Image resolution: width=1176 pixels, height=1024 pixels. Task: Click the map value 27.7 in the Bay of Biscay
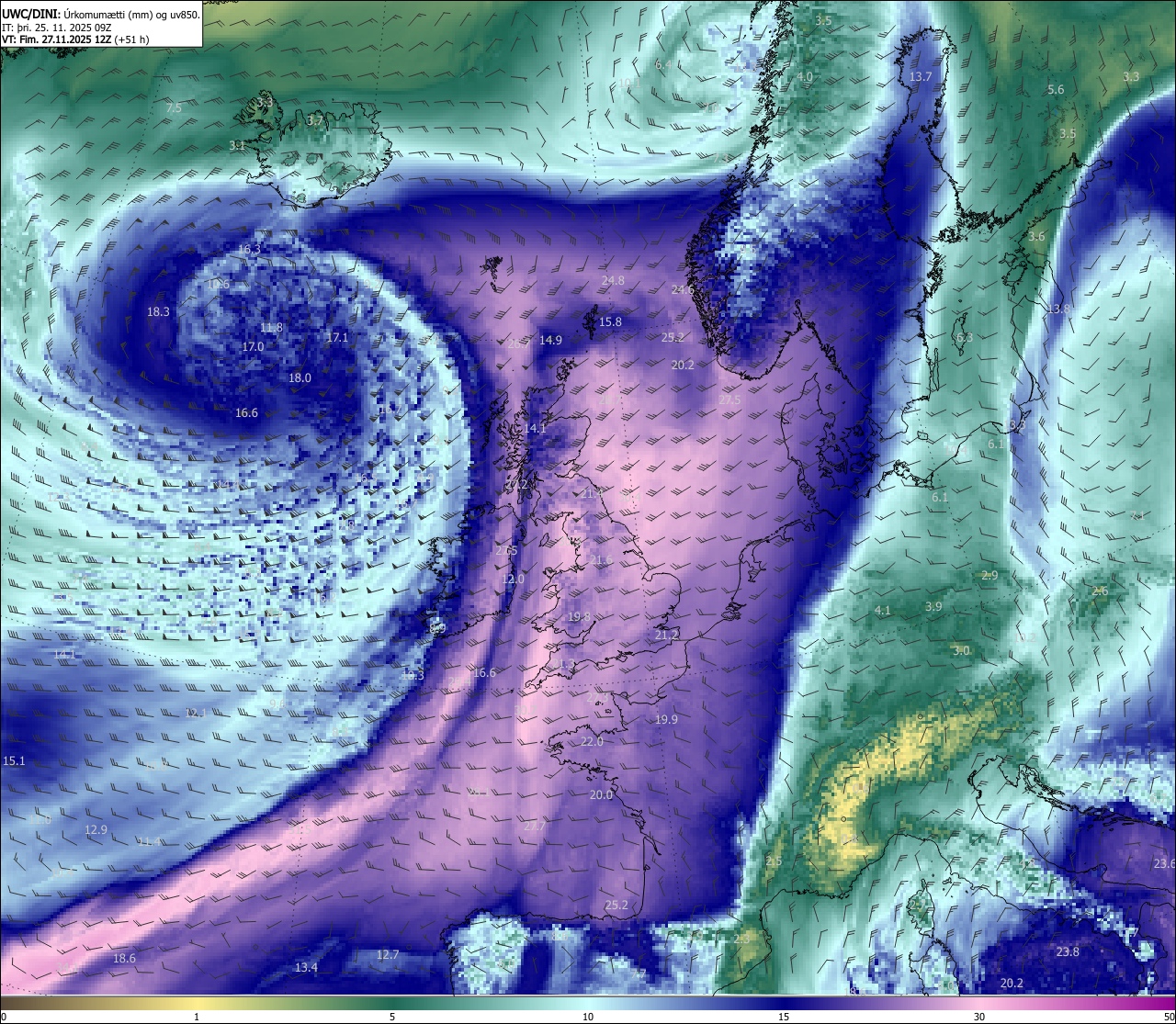point(535,826)
